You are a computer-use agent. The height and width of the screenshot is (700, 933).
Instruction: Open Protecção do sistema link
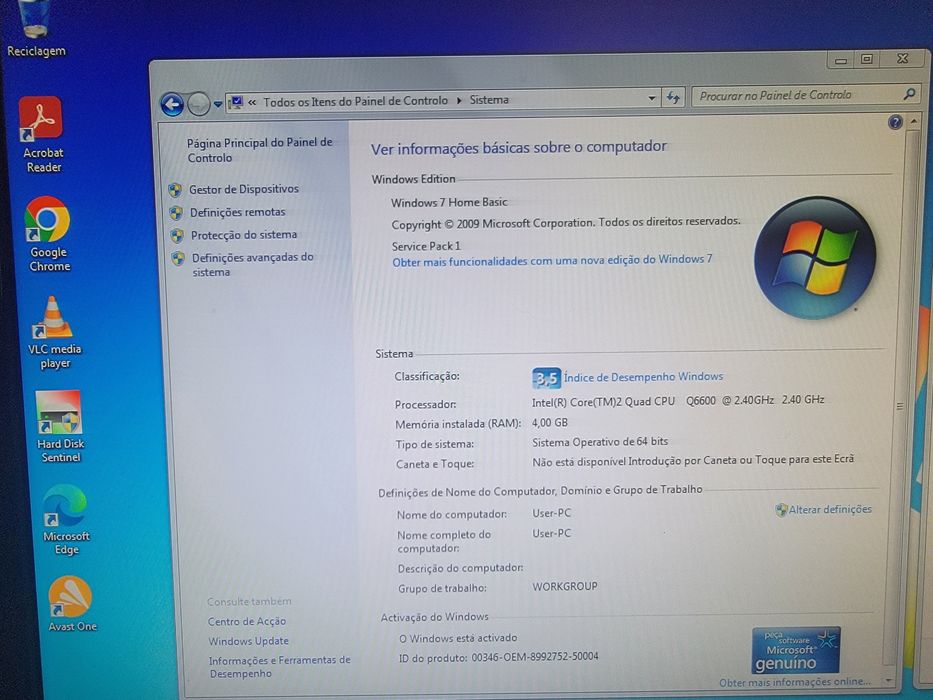(244, 235)
